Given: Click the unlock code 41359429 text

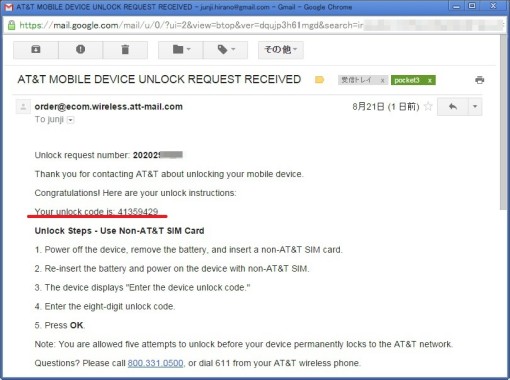Looking at the screenshot, I should [x=138, y=211].
